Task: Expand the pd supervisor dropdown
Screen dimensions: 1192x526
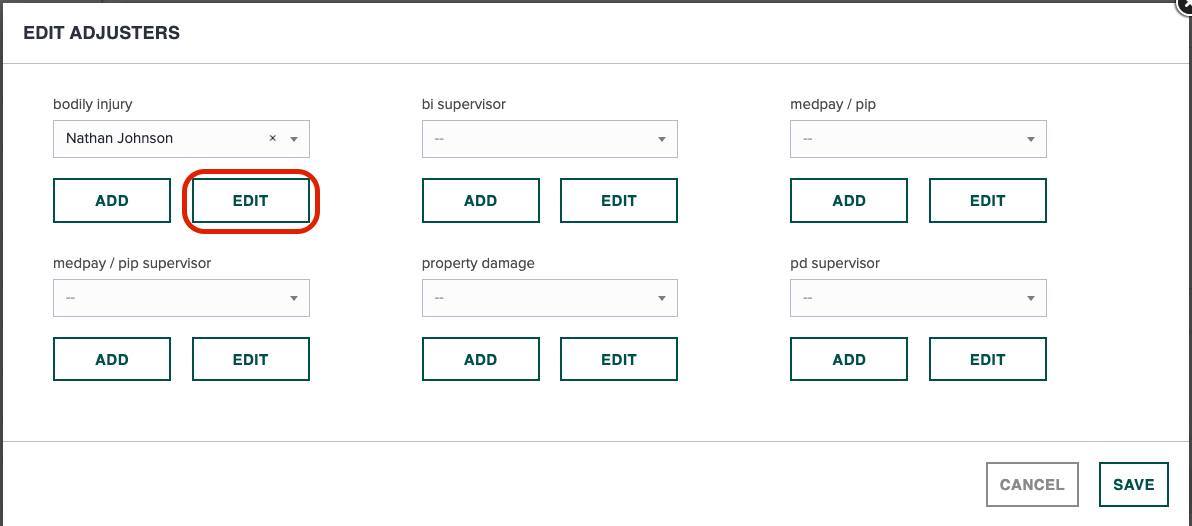Action: (x=918, y=298)
